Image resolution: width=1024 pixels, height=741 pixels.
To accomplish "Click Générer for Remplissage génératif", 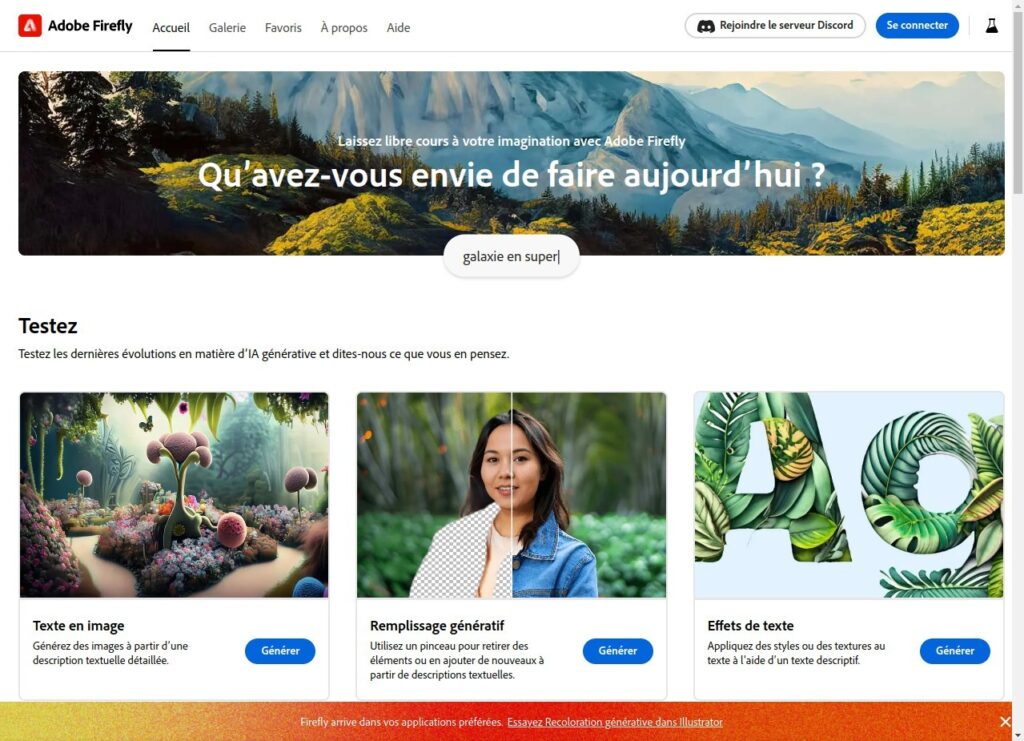I will click(618, 651).
